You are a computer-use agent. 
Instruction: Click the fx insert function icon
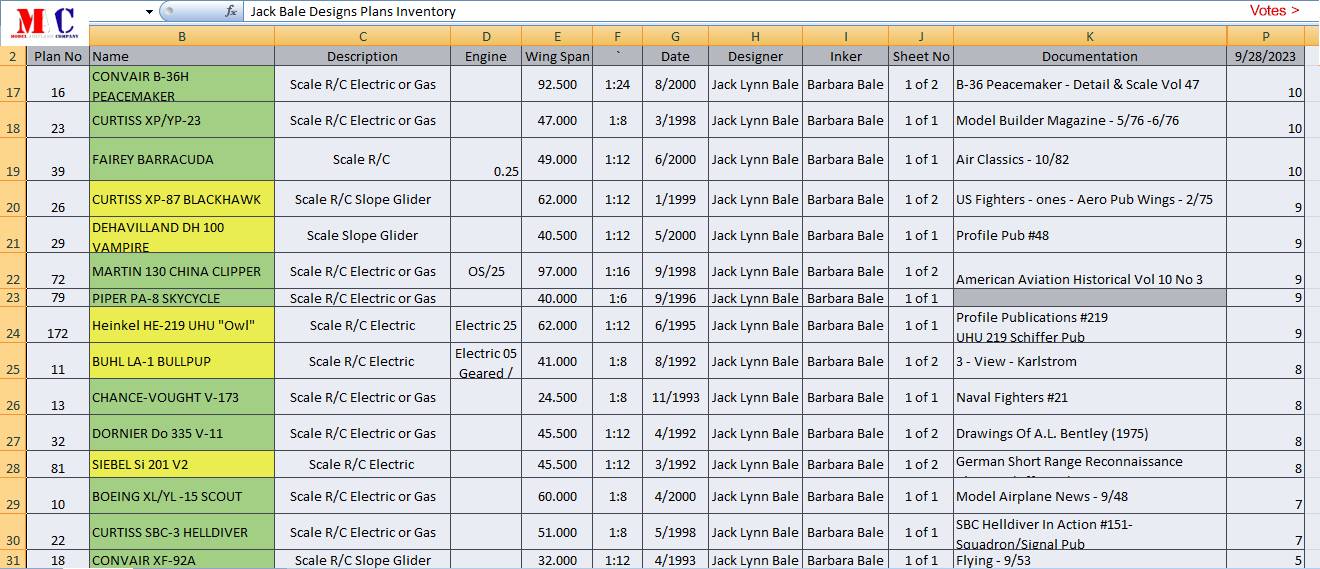[x=231, y=11]
